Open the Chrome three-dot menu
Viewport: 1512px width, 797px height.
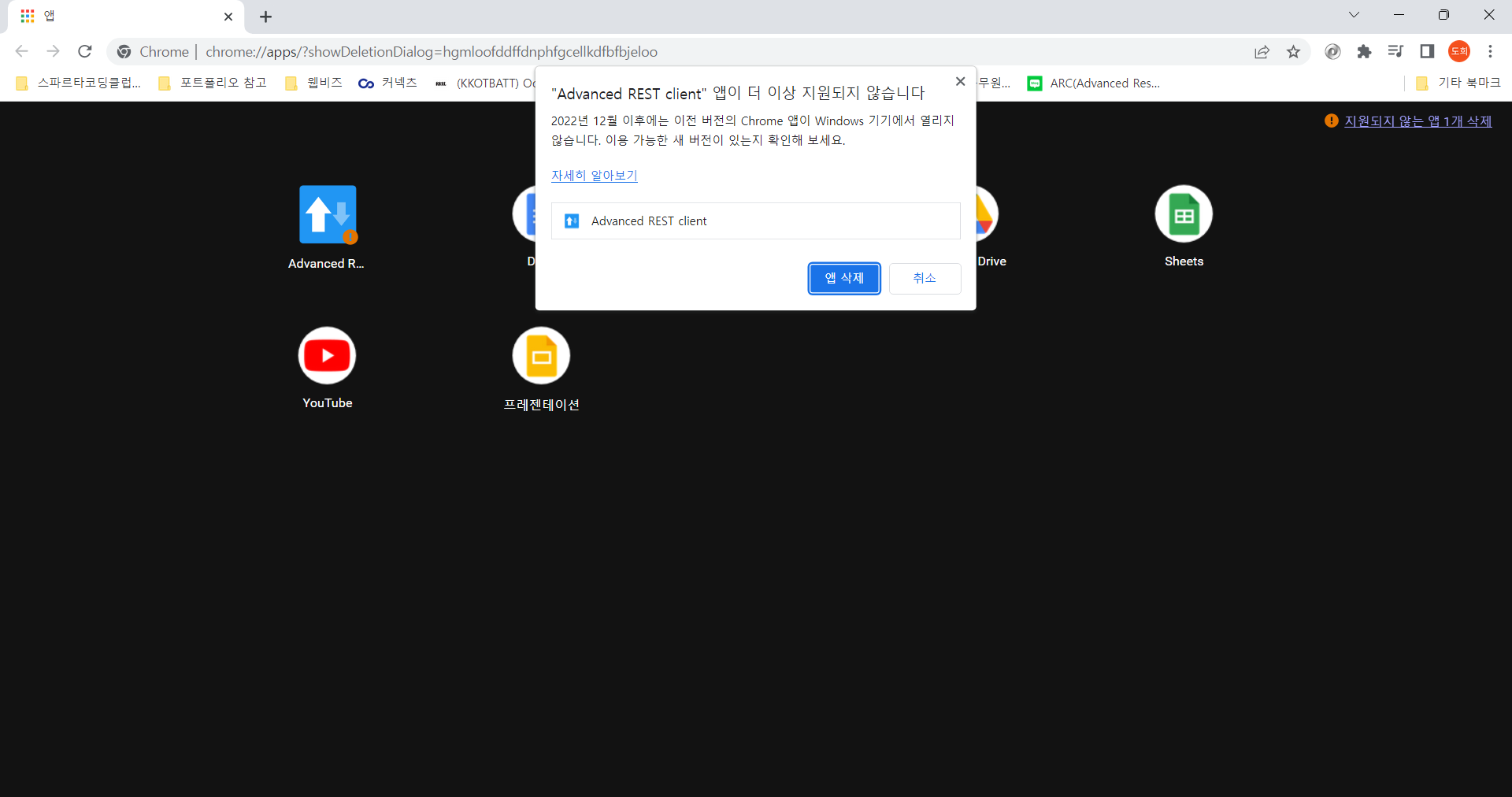coord(1490,51)
